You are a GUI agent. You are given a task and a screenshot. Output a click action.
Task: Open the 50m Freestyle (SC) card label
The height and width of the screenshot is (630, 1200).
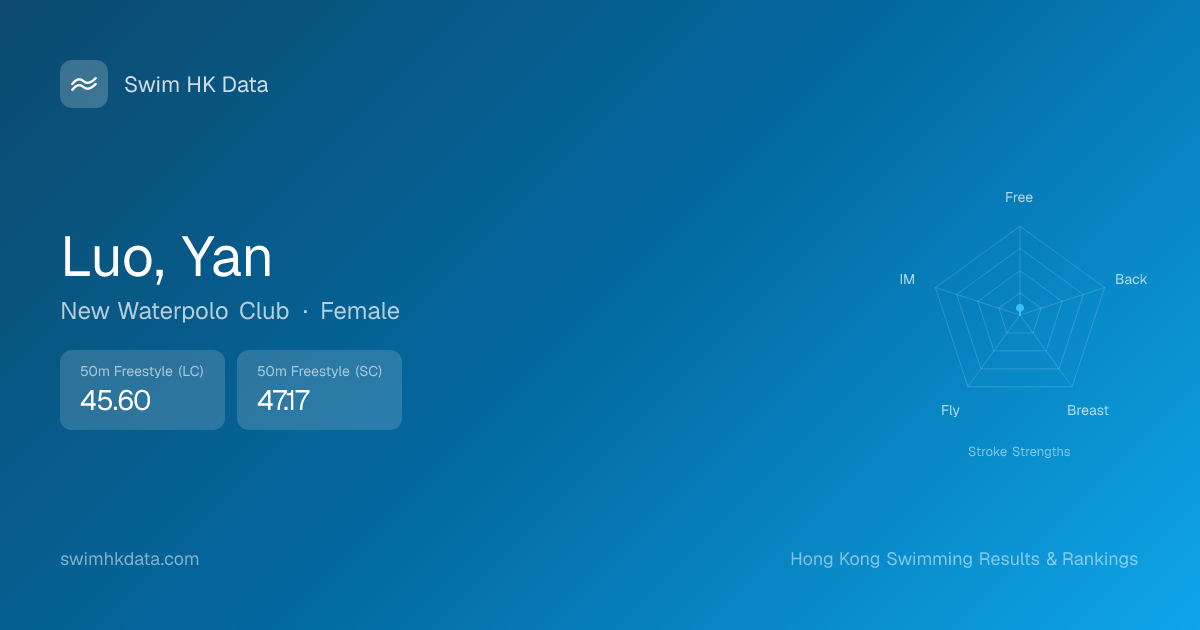click(319, 371)
